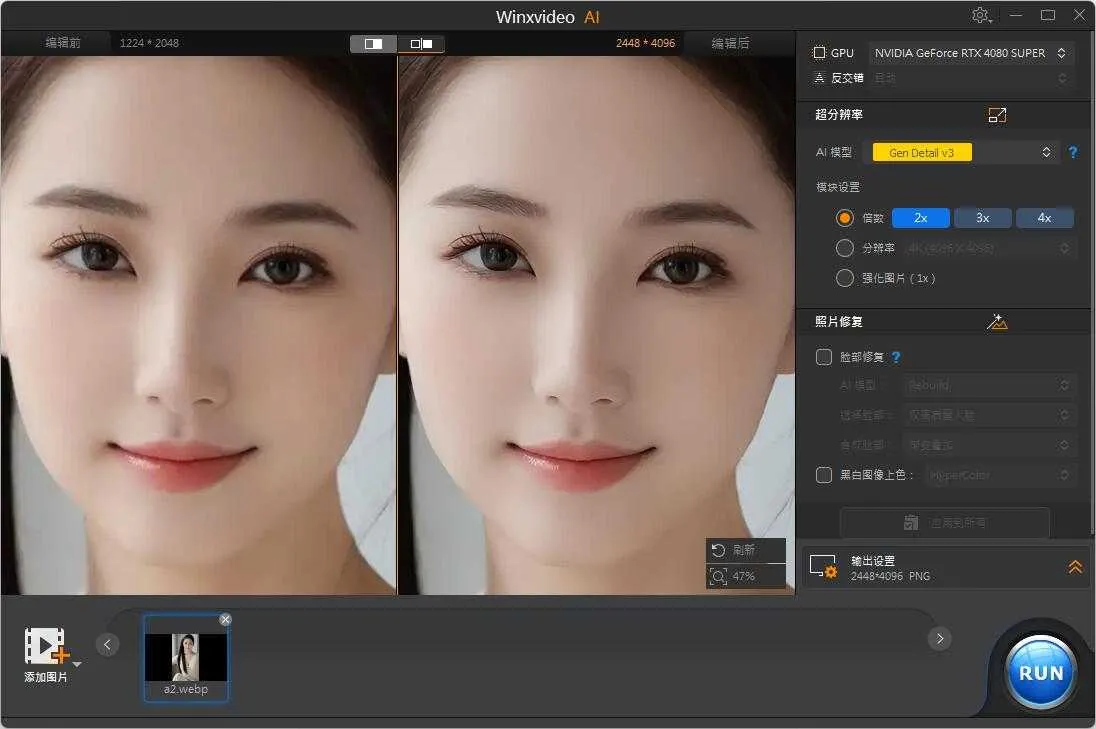The image size is (1096, 729).
Task: Click the 2448 * 4096 output resolution text
Action: [x=645, y=43]
